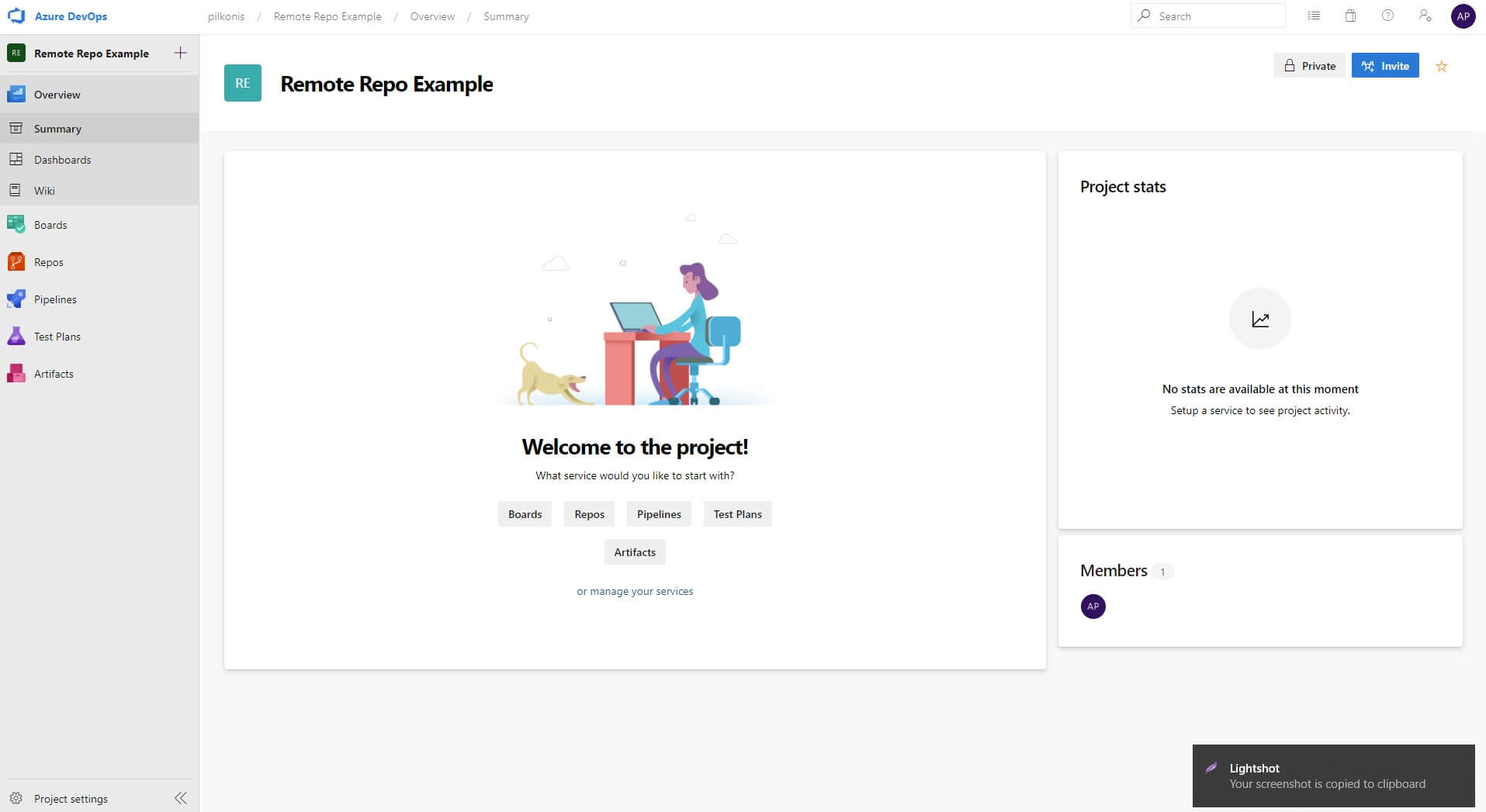Open Dashboards from the sidebar
Image resolution: width=1486 pixels, height=812 pixels.
(x=99, y=160)
